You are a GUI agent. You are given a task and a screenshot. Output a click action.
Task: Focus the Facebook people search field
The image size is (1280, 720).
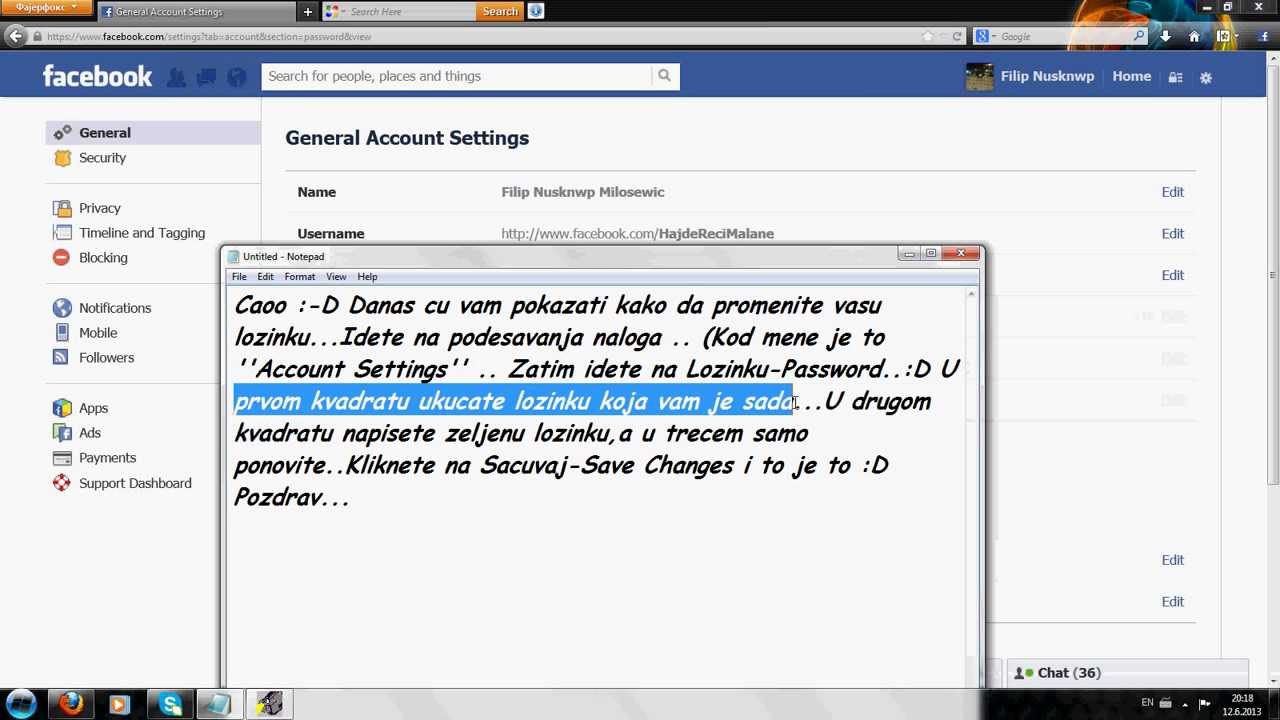pyautogui.click(x=456, y=76)
